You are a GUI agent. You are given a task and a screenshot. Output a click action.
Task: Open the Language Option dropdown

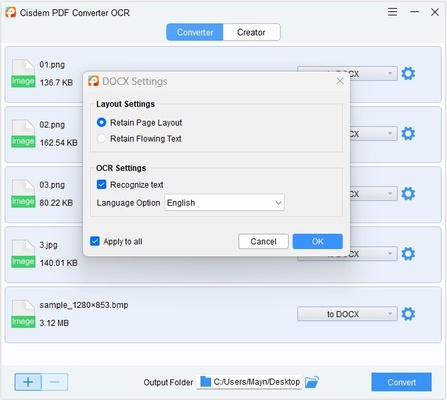(224, 203)
